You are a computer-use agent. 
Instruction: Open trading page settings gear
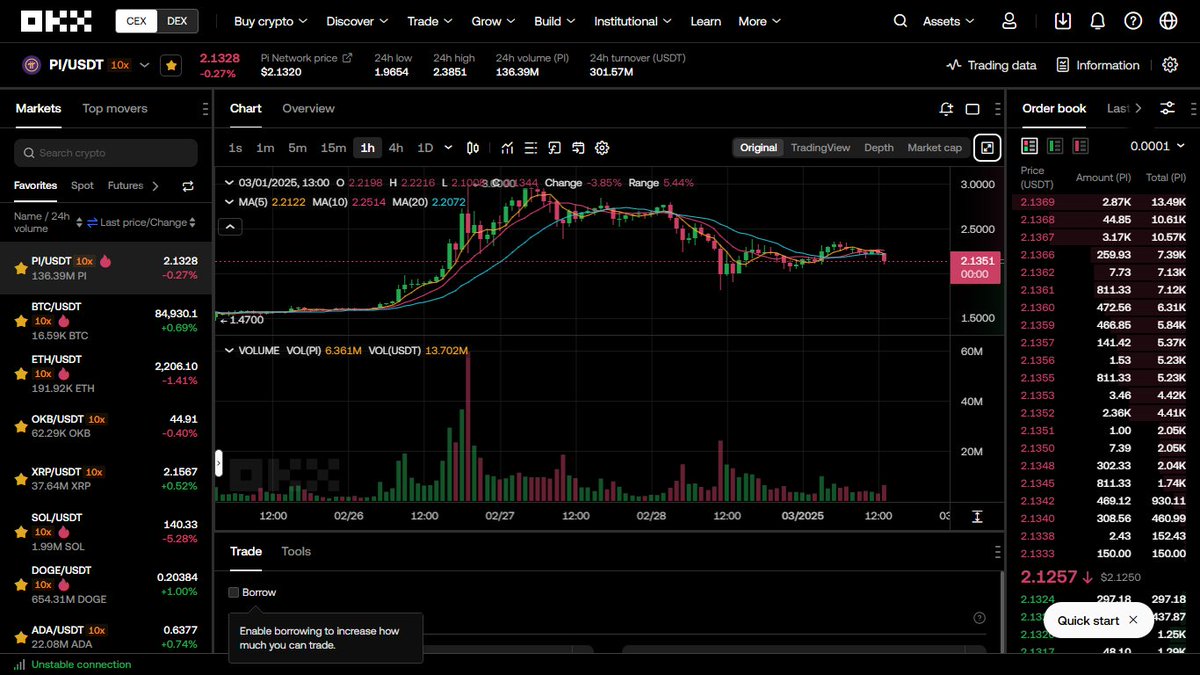(1170, 65)
